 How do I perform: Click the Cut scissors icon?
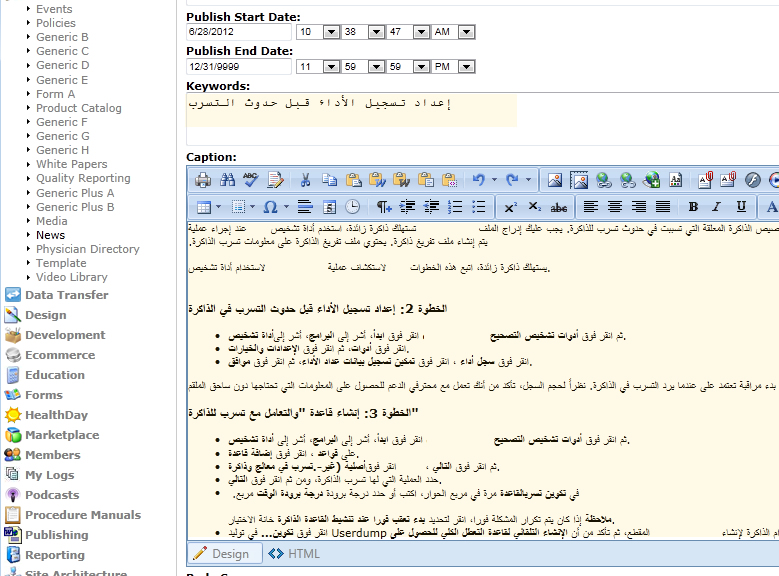click(305, 180)
